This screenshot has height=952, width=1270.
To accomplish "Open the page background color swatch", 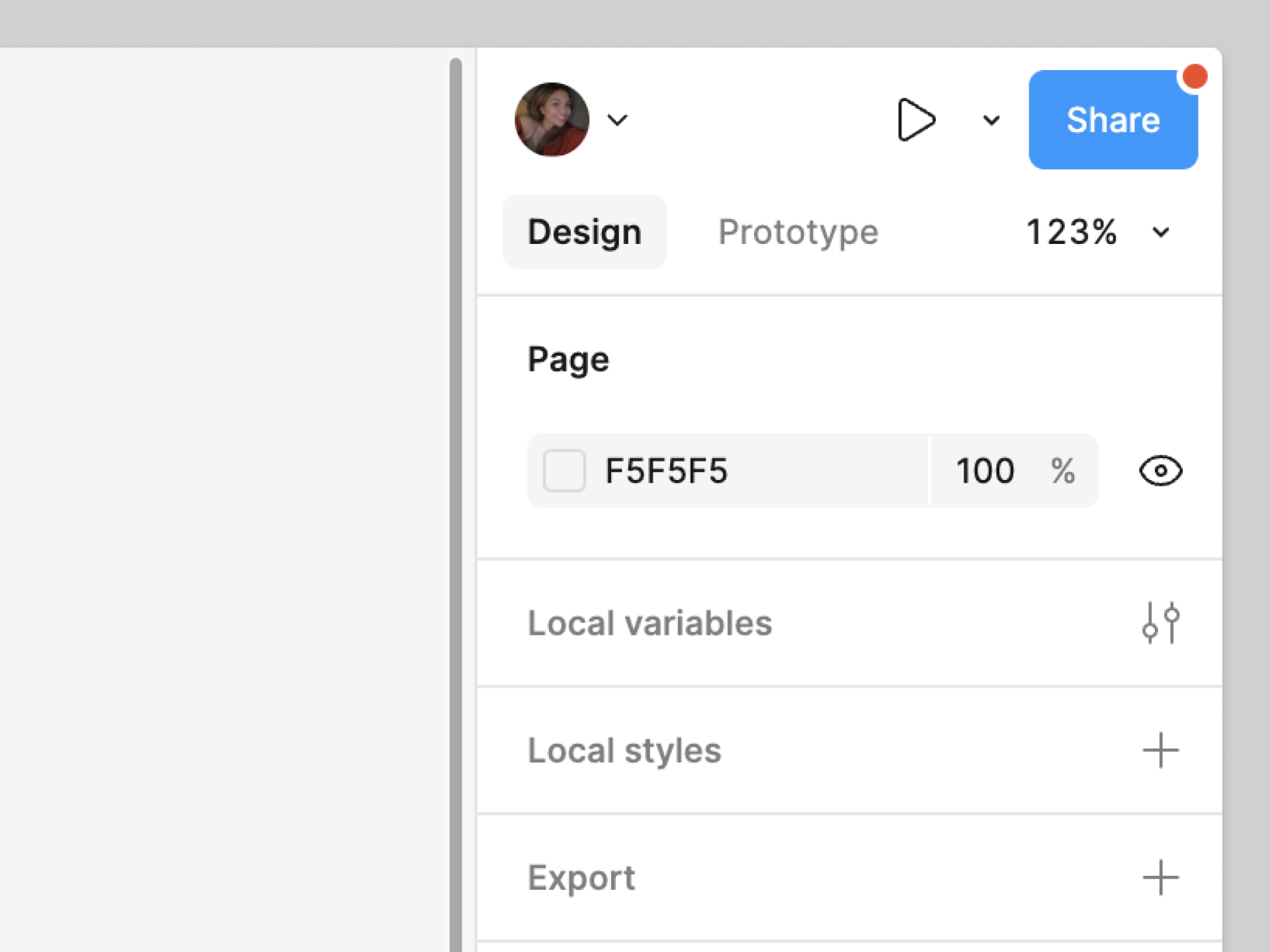I will tap(564, 471).
